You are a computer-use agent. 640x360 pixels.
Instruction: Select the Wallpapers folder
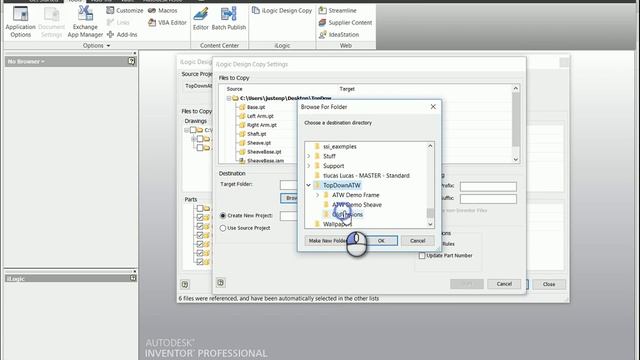point(337,224)
